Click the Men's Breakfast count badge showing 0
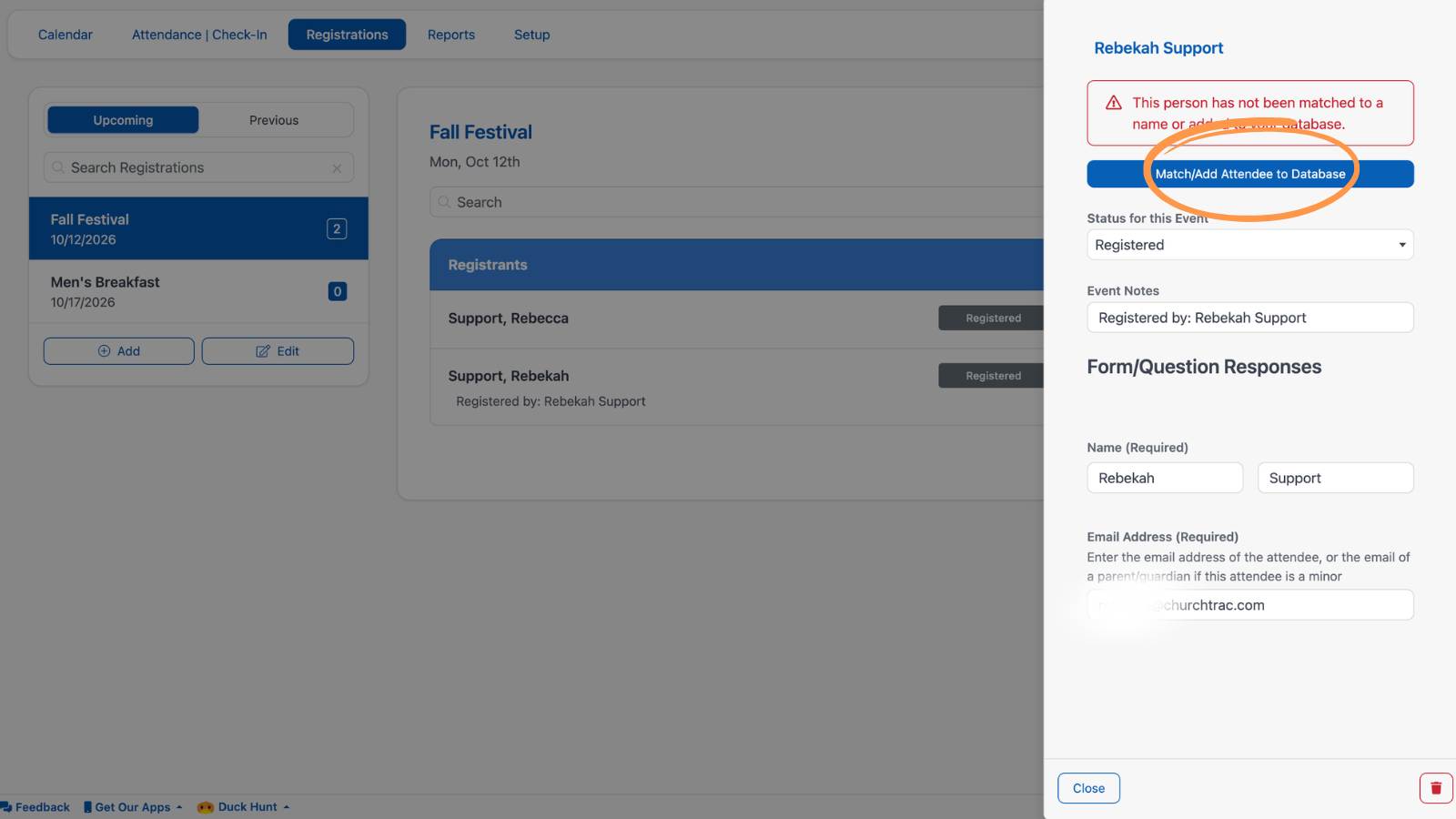Viewport: 1456px width, 819px height. (x=337, y=292)
